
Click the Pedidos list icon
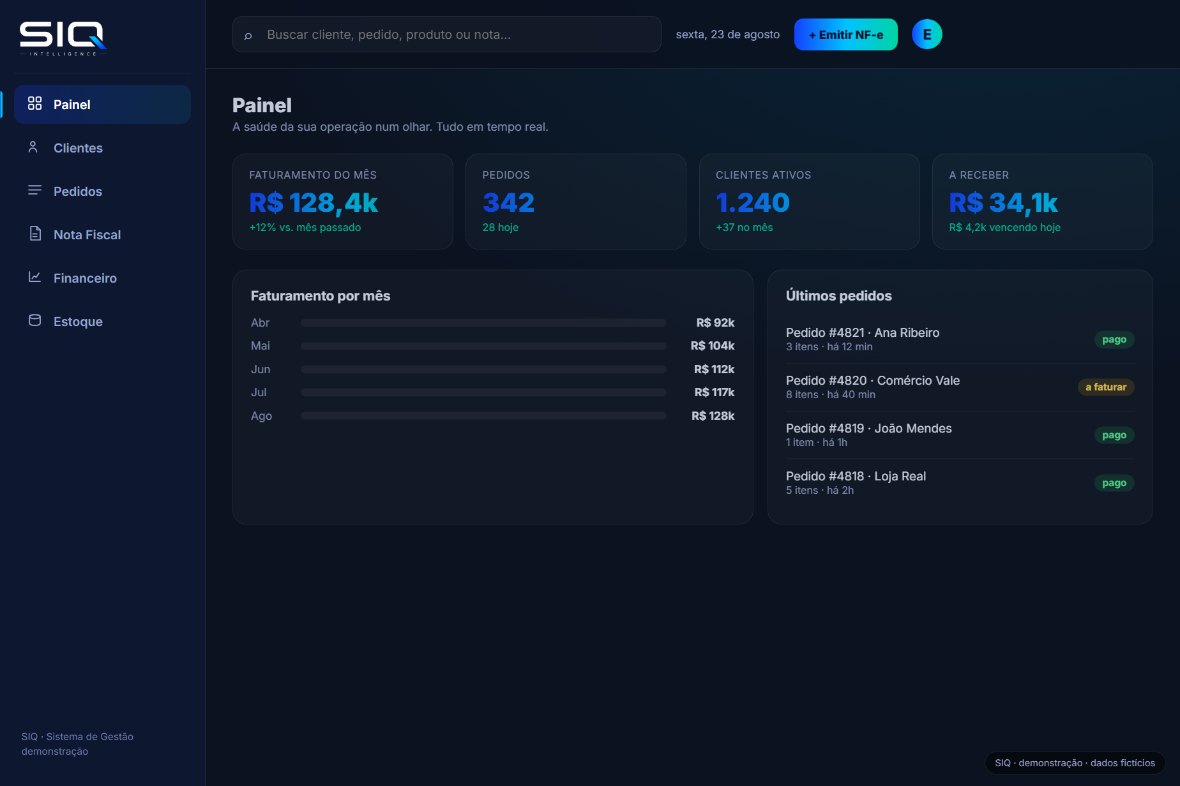(x=35, y=190)
